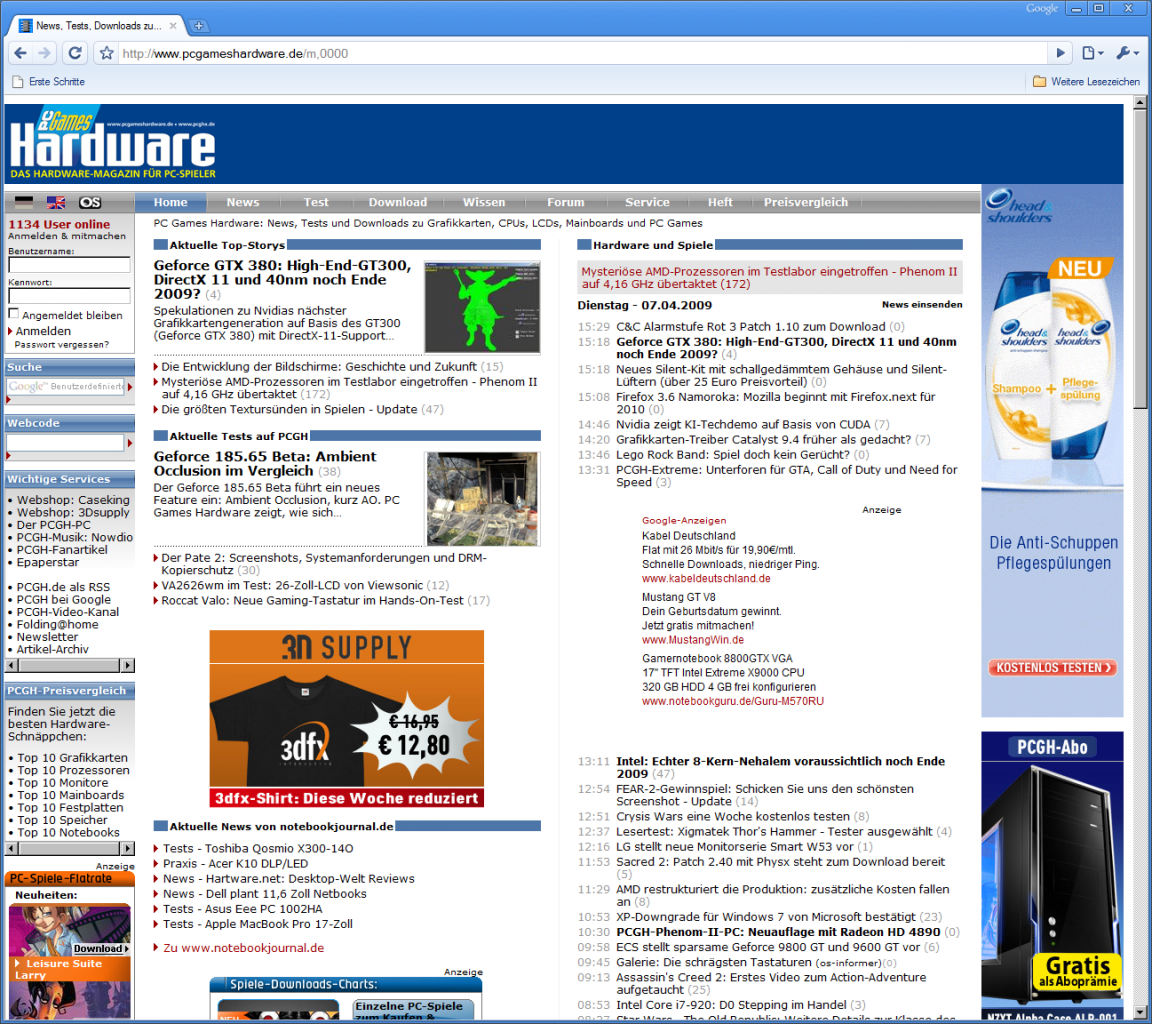Screen dimensions: 1152x1024
Task: Click the Go play arrow in address bar
Action: click(x=1060, y=53)
